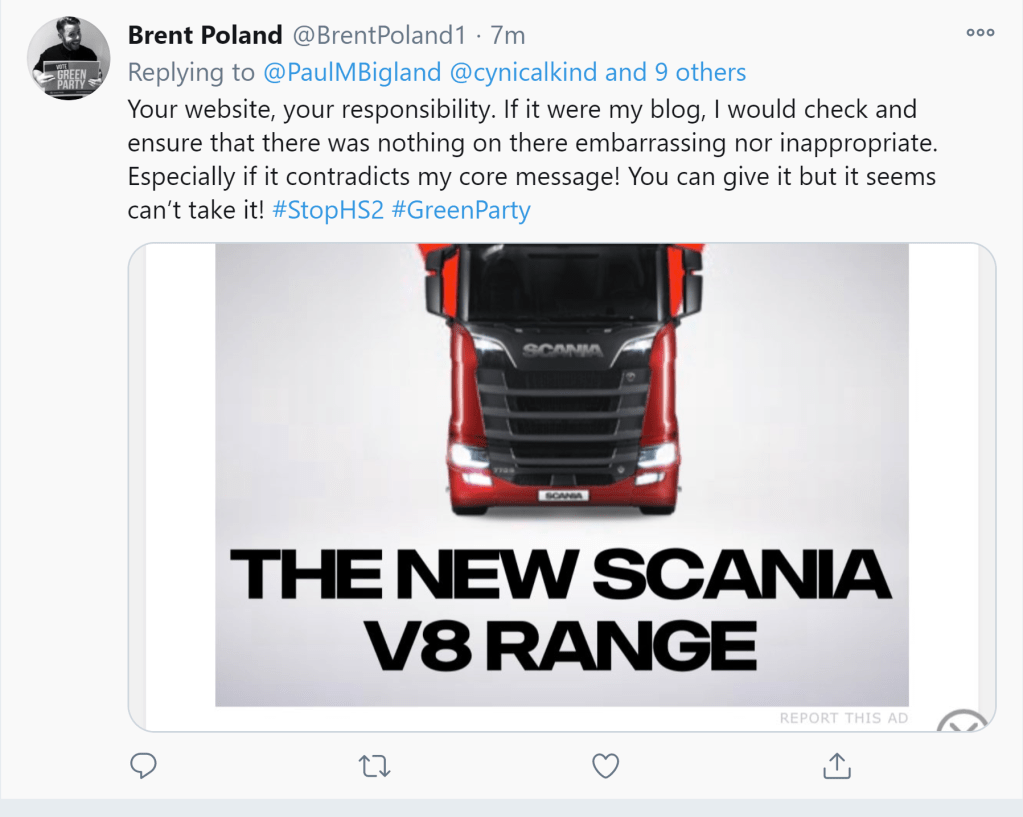Open Brent Poland's profile avatar
Screen dimensions: 1023x817
coord(67,60)
